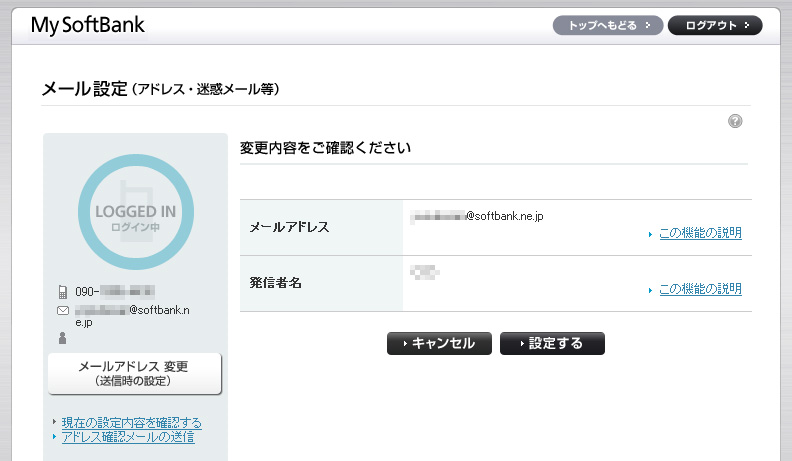Click the 090- phone number in sidebar
The width and height of the screenshot is (792, 461).
point(115,292)
